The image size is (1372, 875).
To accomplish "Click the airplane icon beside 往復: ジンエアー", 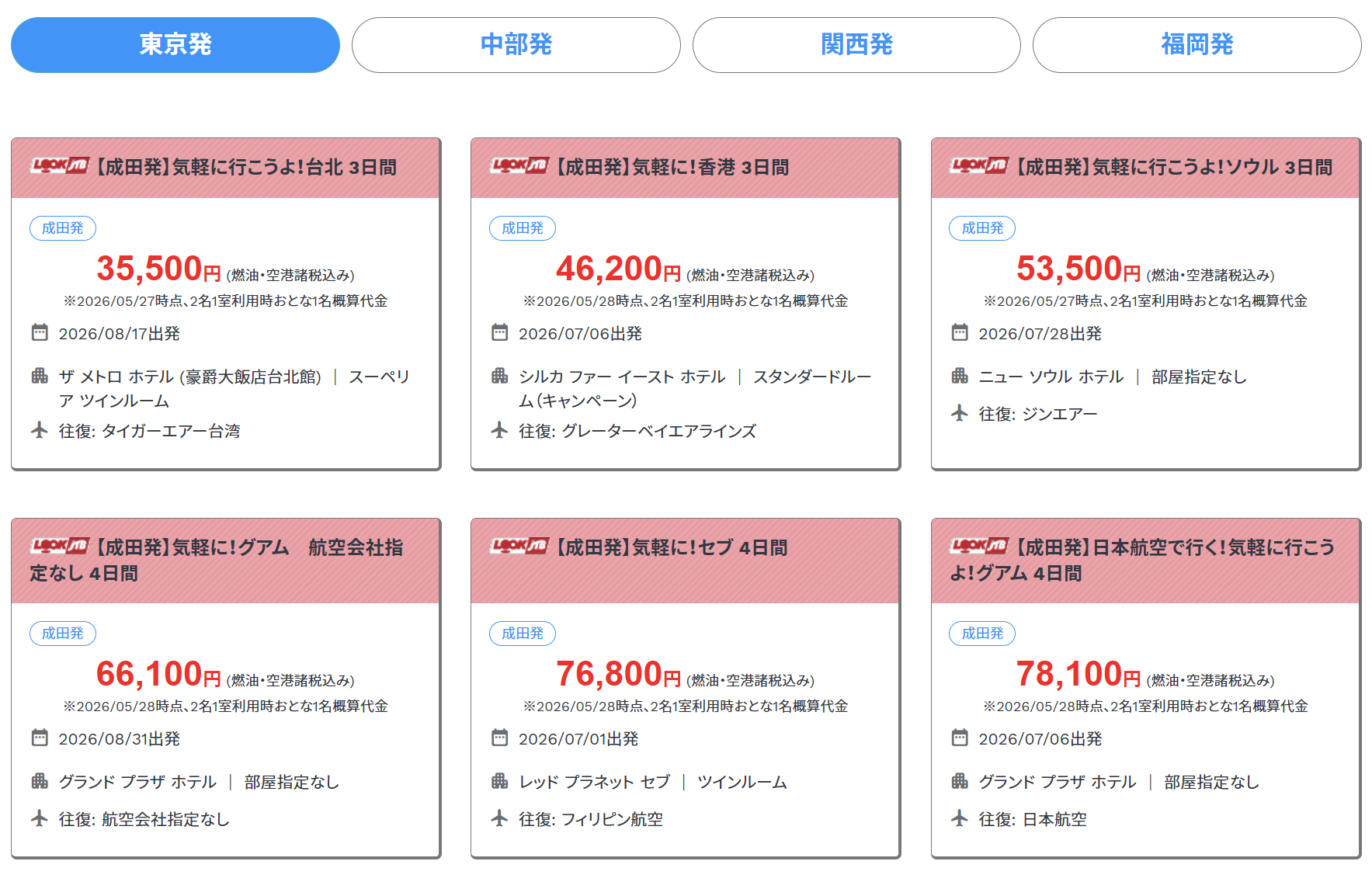I will point(960,413).
